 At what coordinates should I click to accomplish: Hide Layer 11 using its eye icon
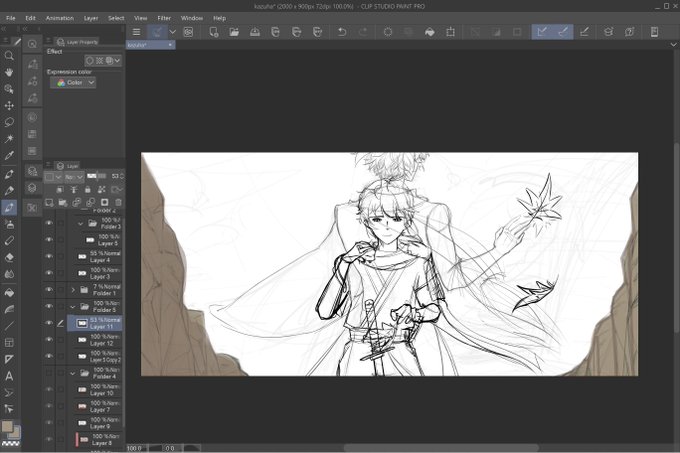point(49,323)
